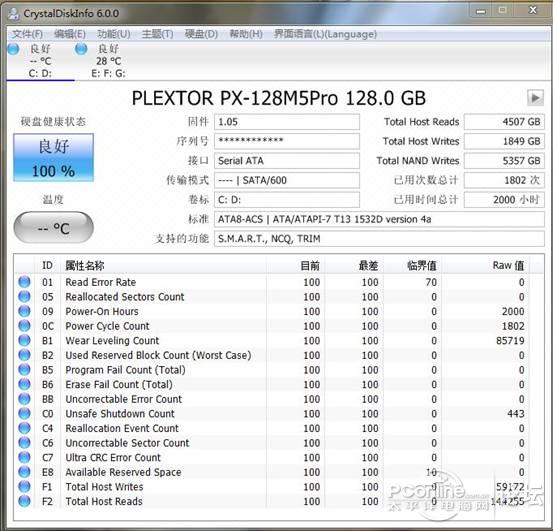Screen dimensions: 553x531
Task: Click the Total Host Writes 1849 GB value
Action: click(504, 141)
